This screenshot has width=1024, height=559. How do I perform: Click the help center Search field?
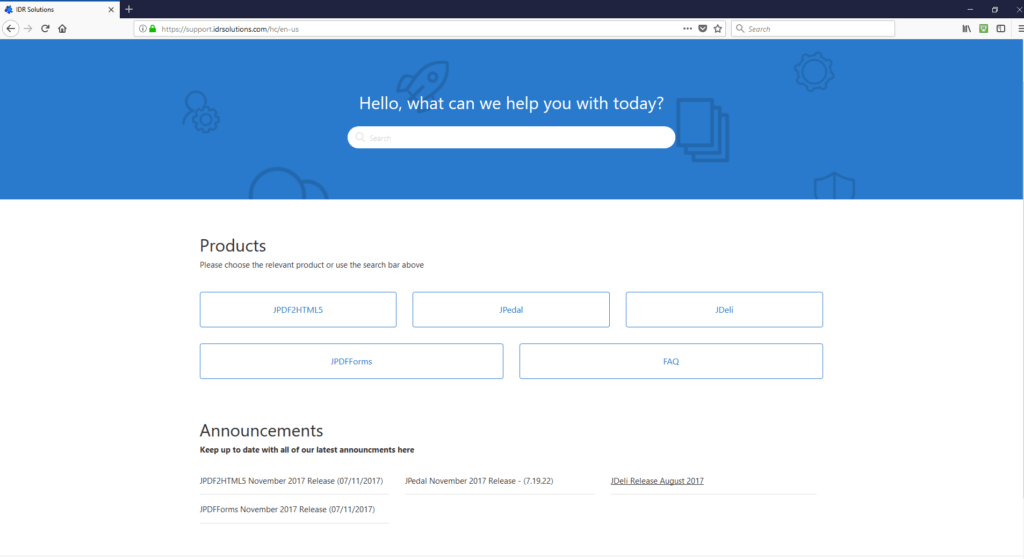511,138
